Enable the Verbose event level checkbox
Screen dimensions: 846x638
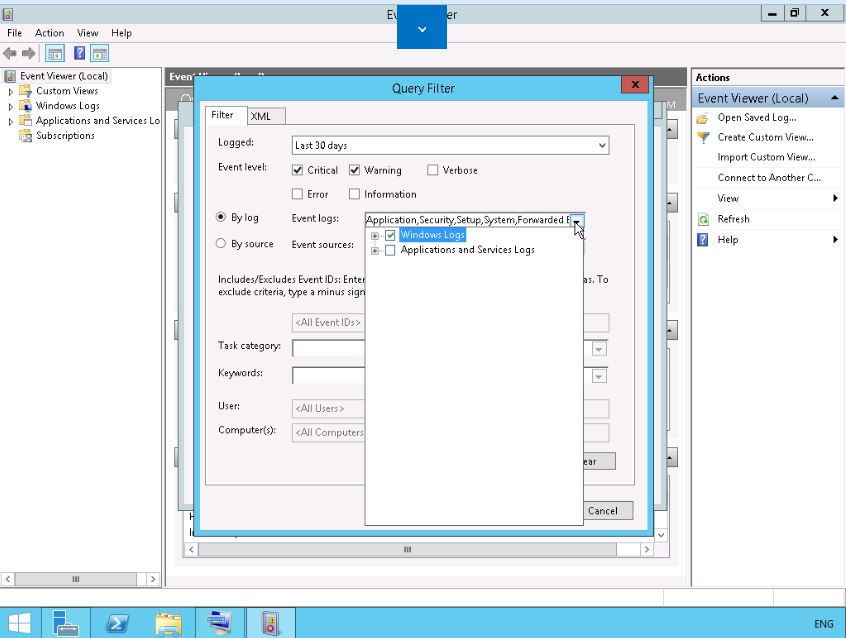[x=432, y=170]
